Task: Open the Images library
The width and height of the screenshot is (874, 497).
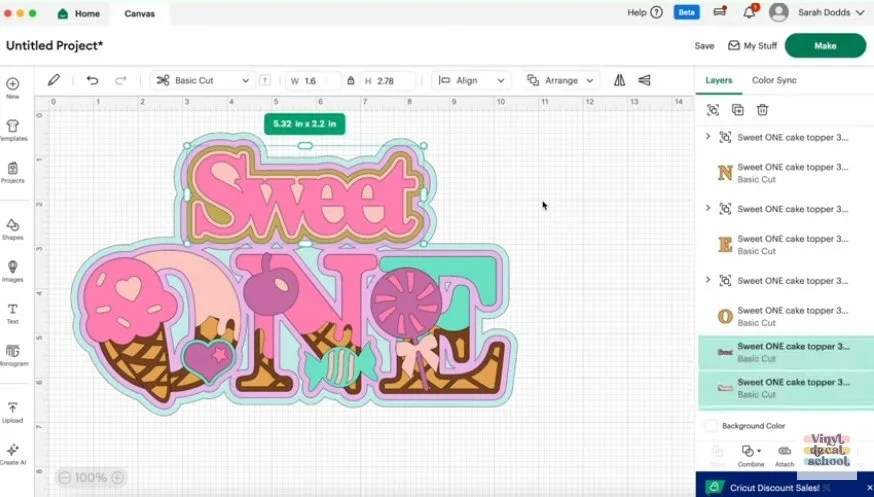Action: tap(12, 271)
